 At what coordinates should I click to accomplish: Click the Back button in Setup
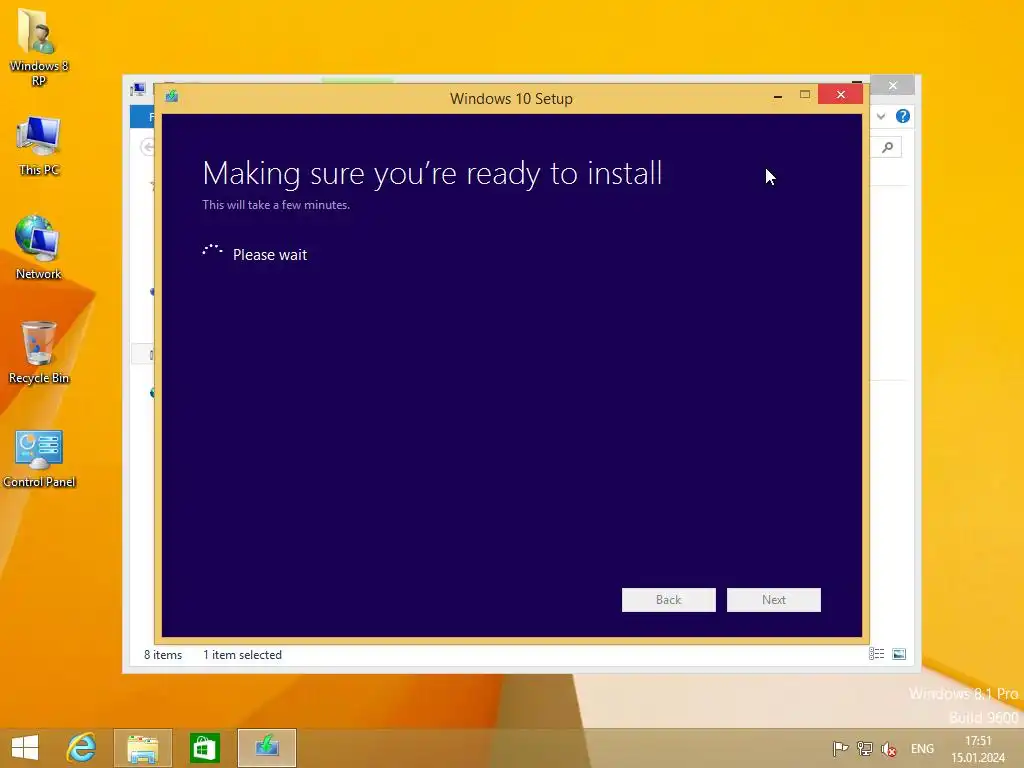coord(668,600)
